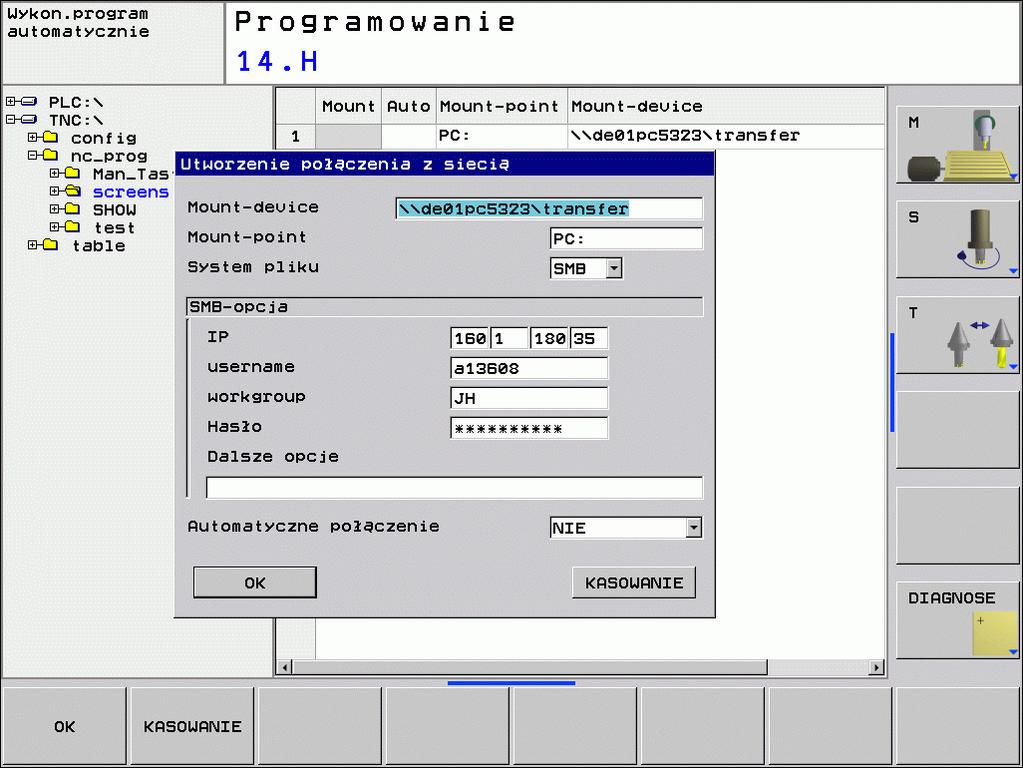
Task: Click the Hasło password field
Action: [529, 428]
